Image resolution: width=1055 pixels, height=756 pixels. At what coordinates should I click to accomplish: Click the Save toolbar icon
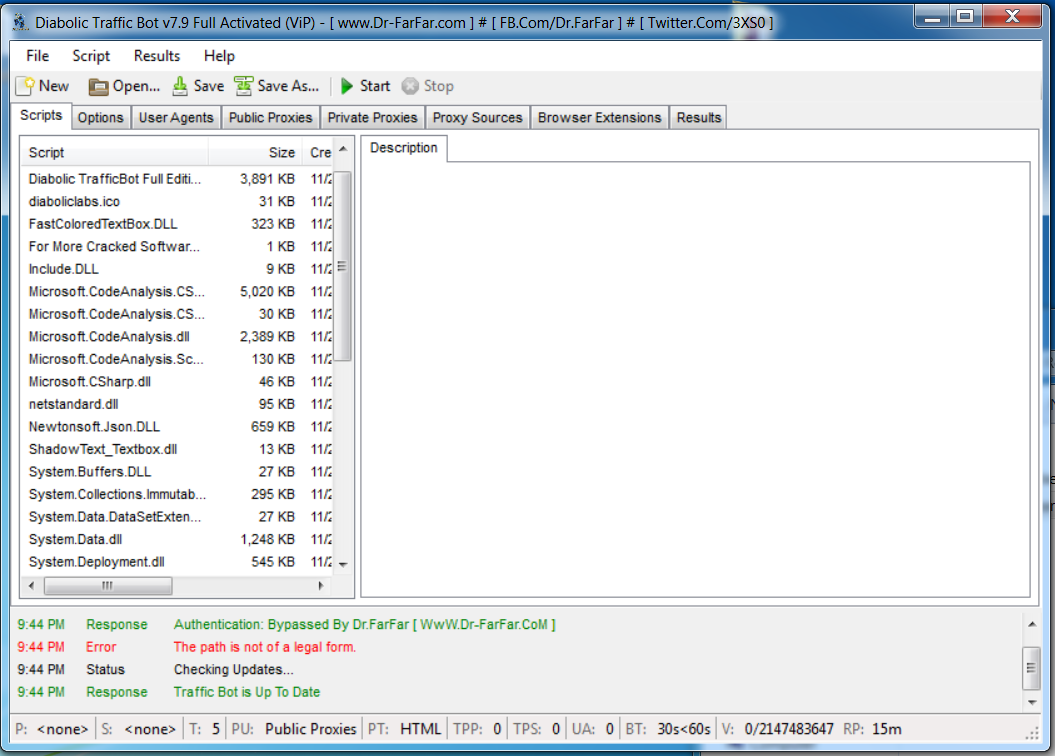180,87
